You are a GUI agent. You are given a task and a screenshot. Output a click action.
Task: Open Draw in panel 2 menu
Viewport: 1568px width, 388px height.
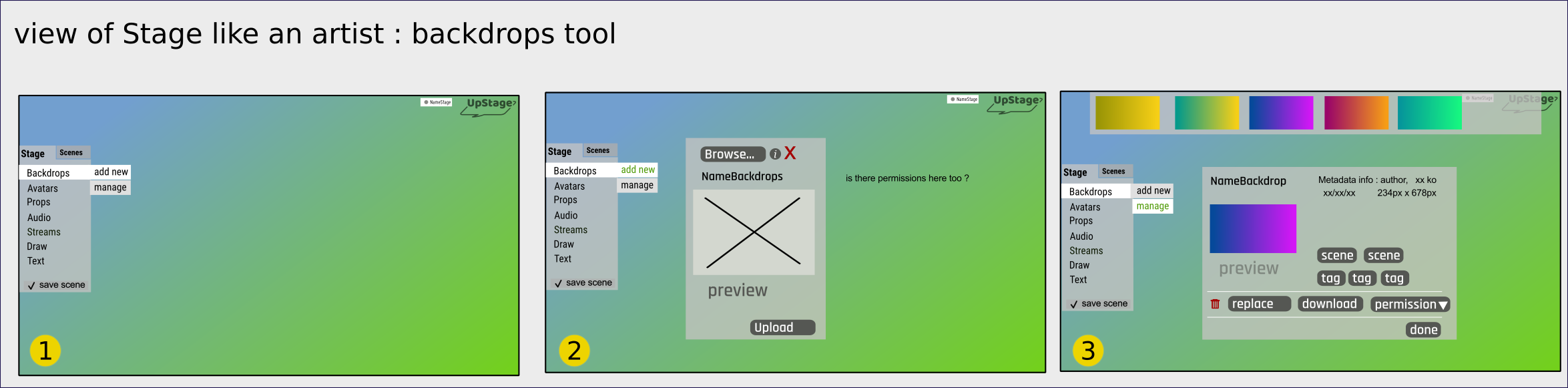[563, 244]
